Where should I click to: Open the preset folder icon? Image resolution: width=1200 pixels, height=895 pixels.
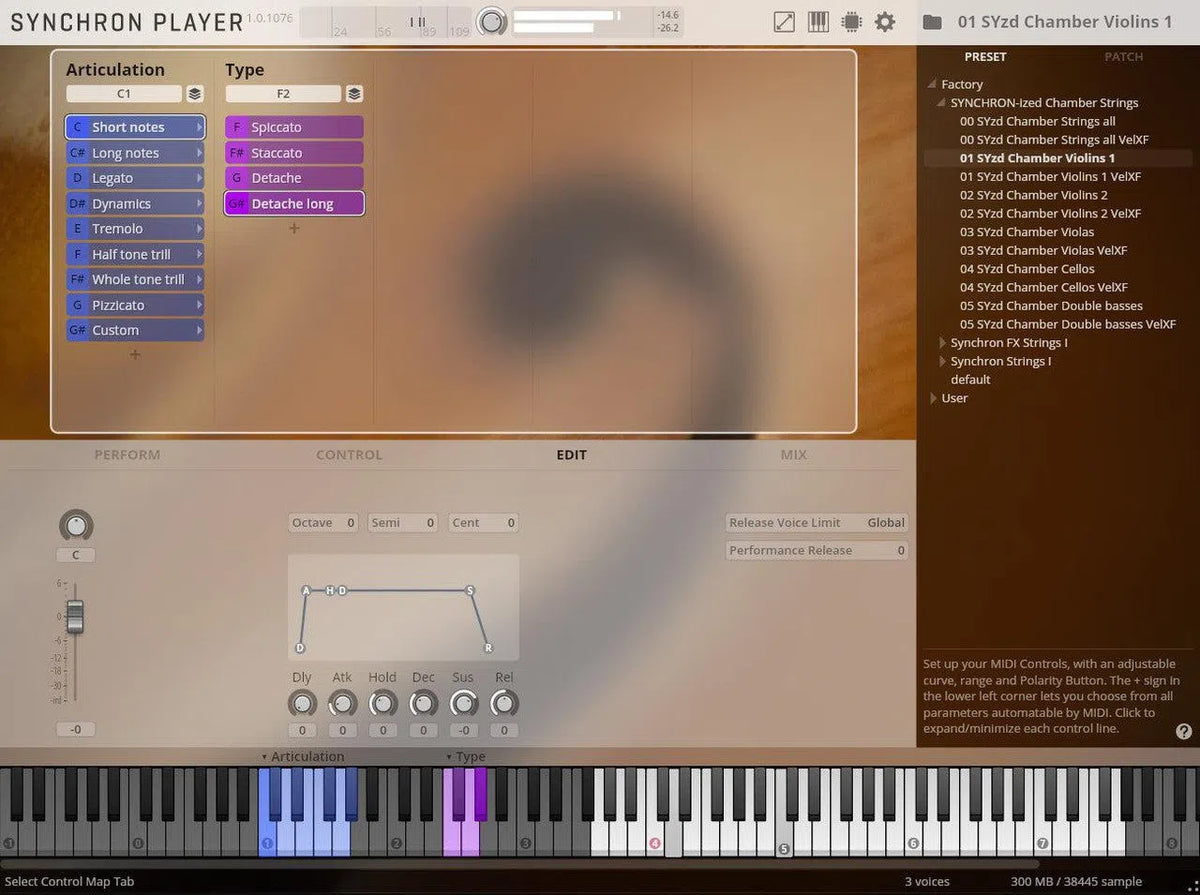tap(932, 22)
